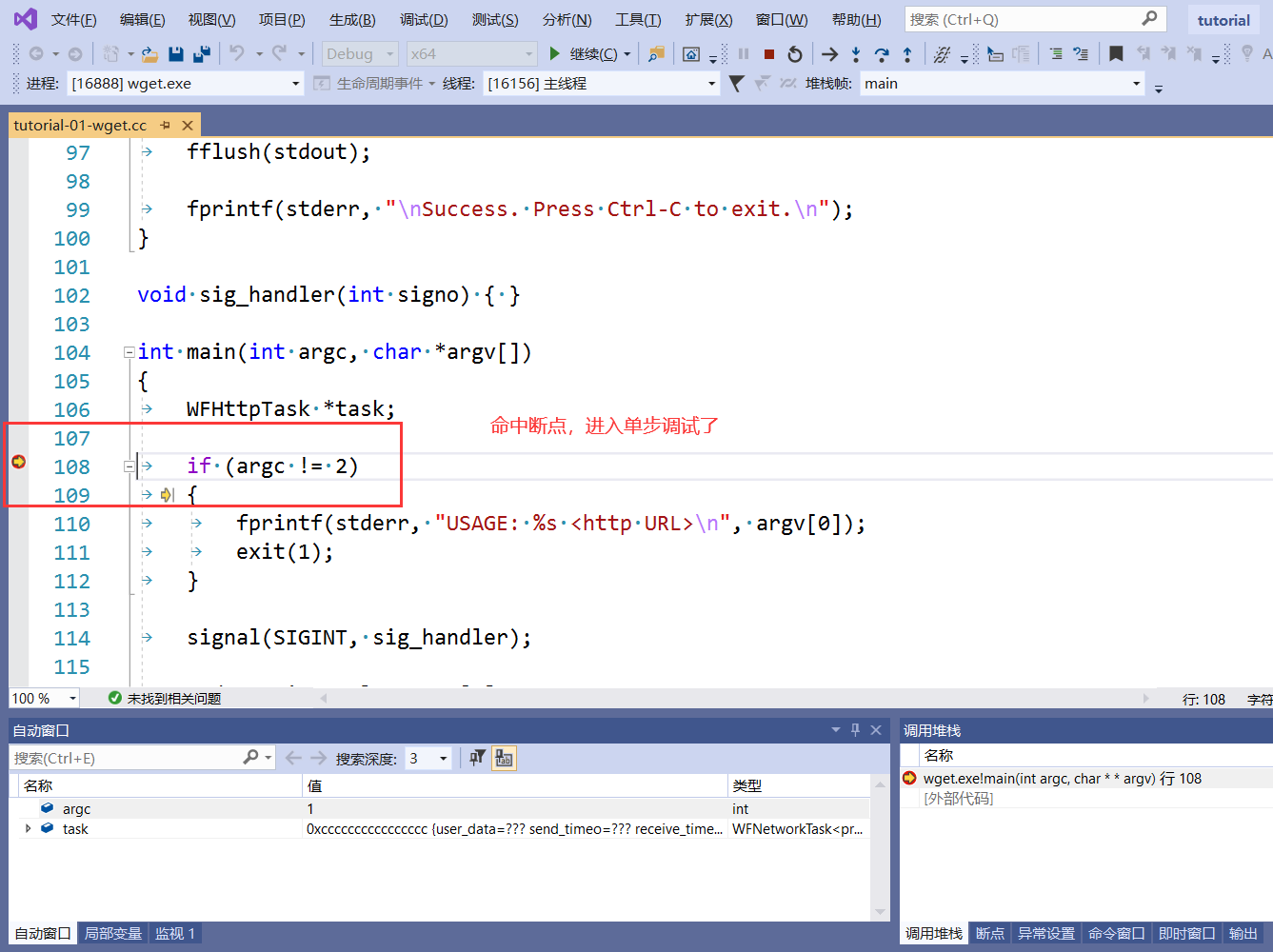Collapse the main function code block
This screenshot has height=952, width=1273.
coord(129,352)
